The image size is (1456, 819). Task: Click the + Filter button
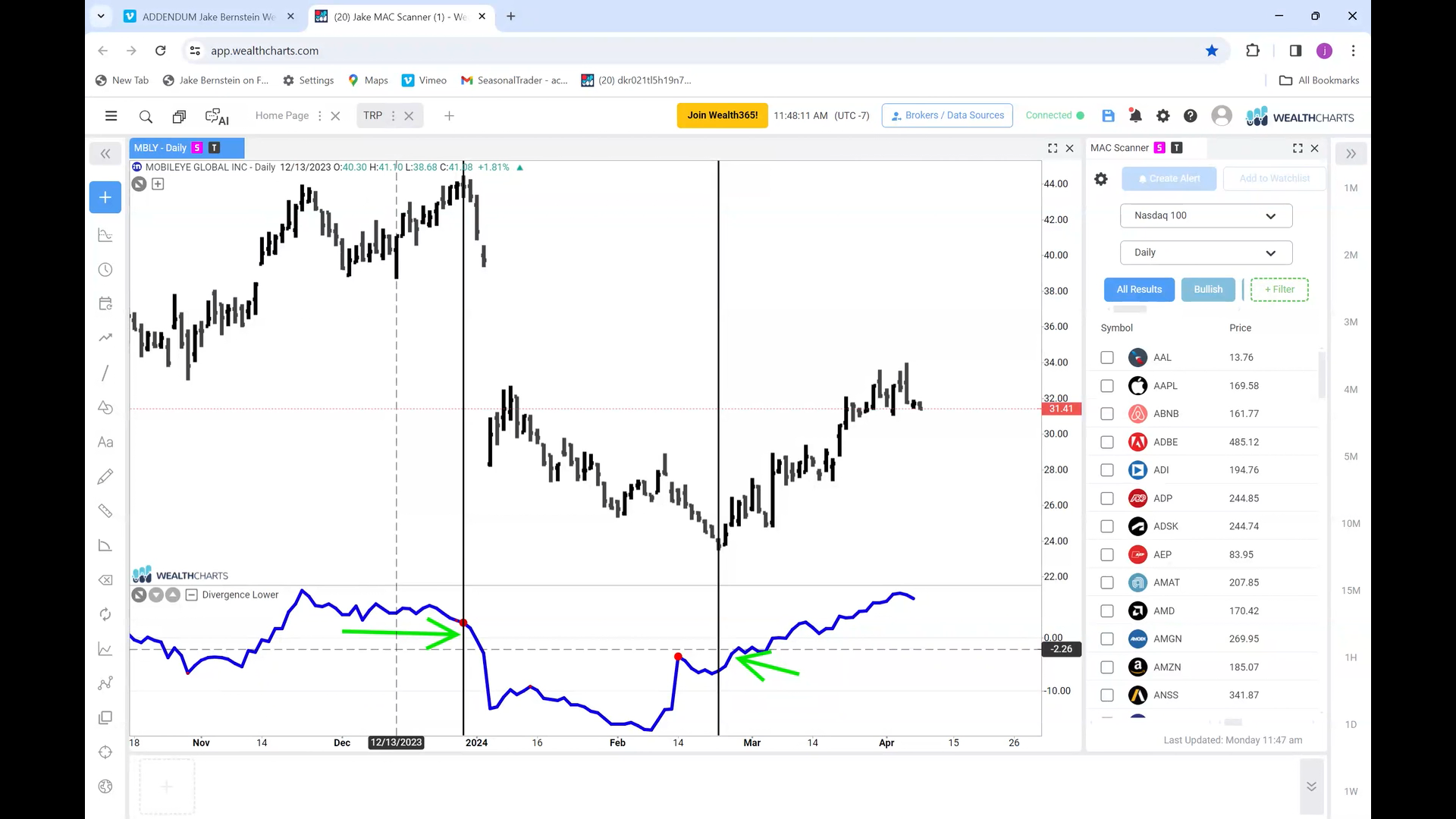(1279, 290)
